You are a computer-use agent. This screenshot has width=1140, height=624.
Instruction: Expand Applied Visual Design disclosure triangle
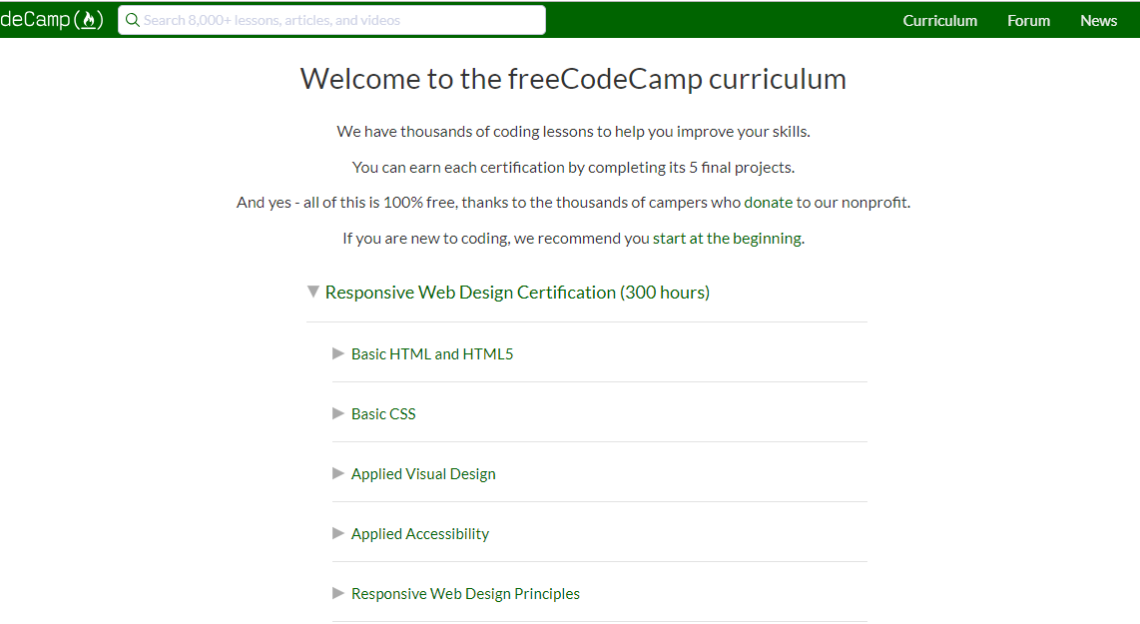point(338,473)
